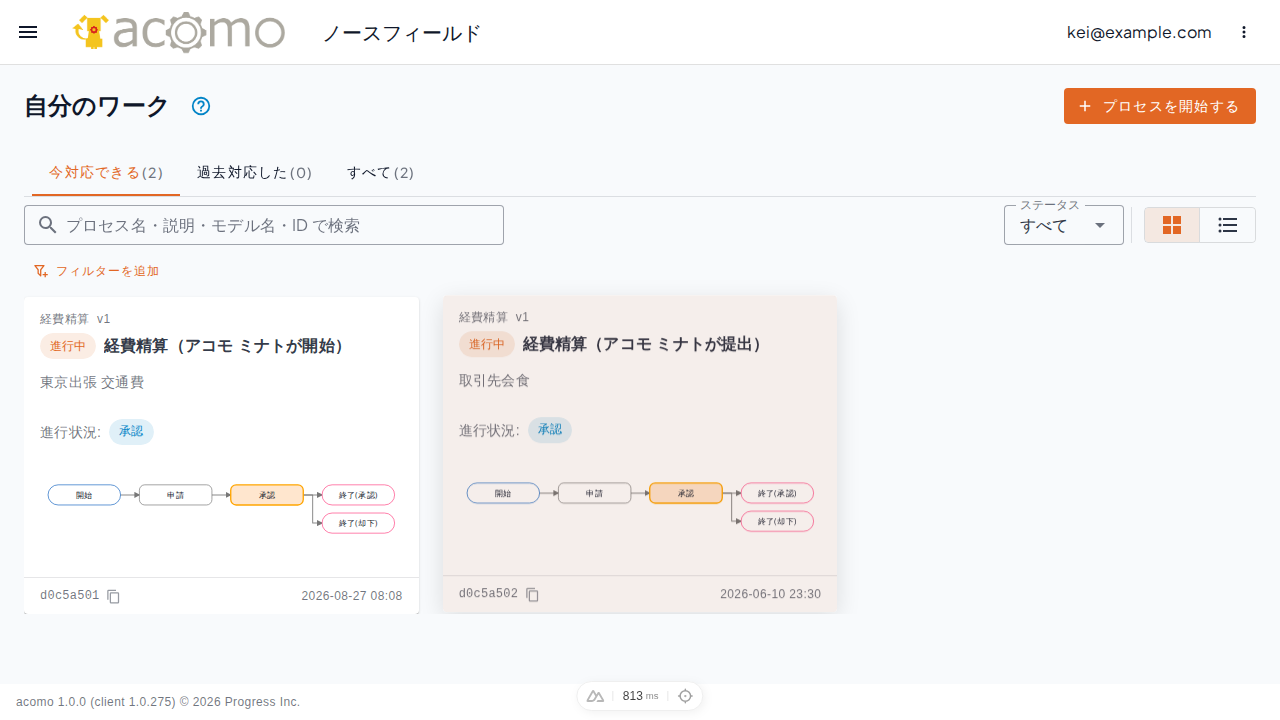The height and width of the screenshot is (720, 1280).
Task: Click the workflow diagram in 東京出張 card
Action: tap(221, 508)
